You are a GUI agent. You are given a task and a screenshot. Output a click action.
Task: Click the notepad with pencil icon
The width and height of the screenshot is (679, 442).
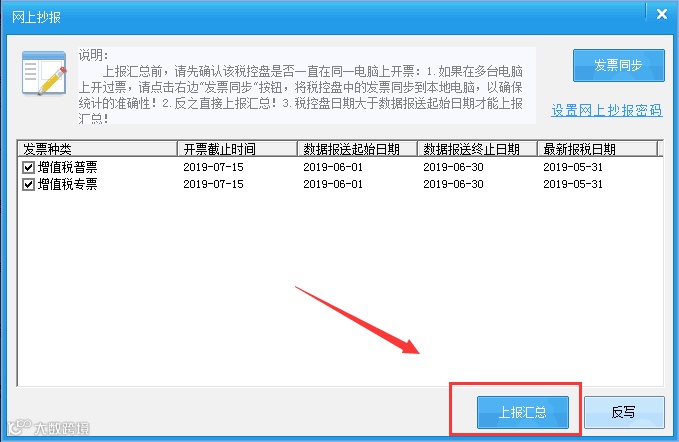(45, 73)
